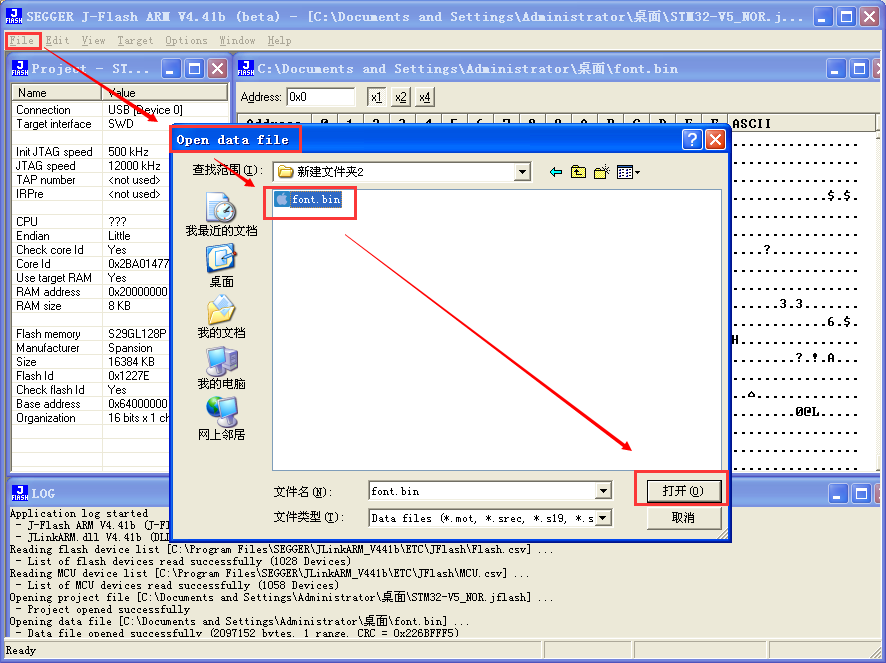The height and width of the screenshot is (663, 886).
Task: Create a new folder in dialog
Action: click(602, 172)
